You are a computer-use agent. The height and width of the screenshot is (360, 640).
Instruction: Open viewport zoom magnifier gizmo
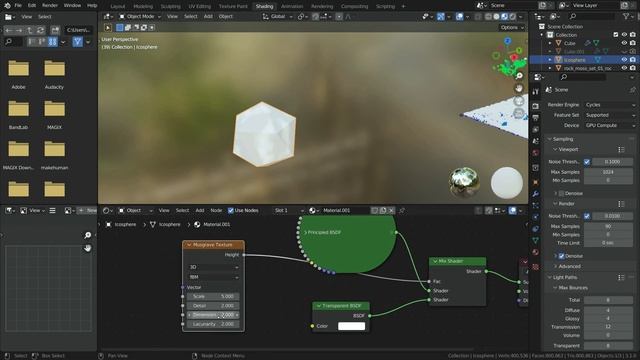click(x=519, y=76)
